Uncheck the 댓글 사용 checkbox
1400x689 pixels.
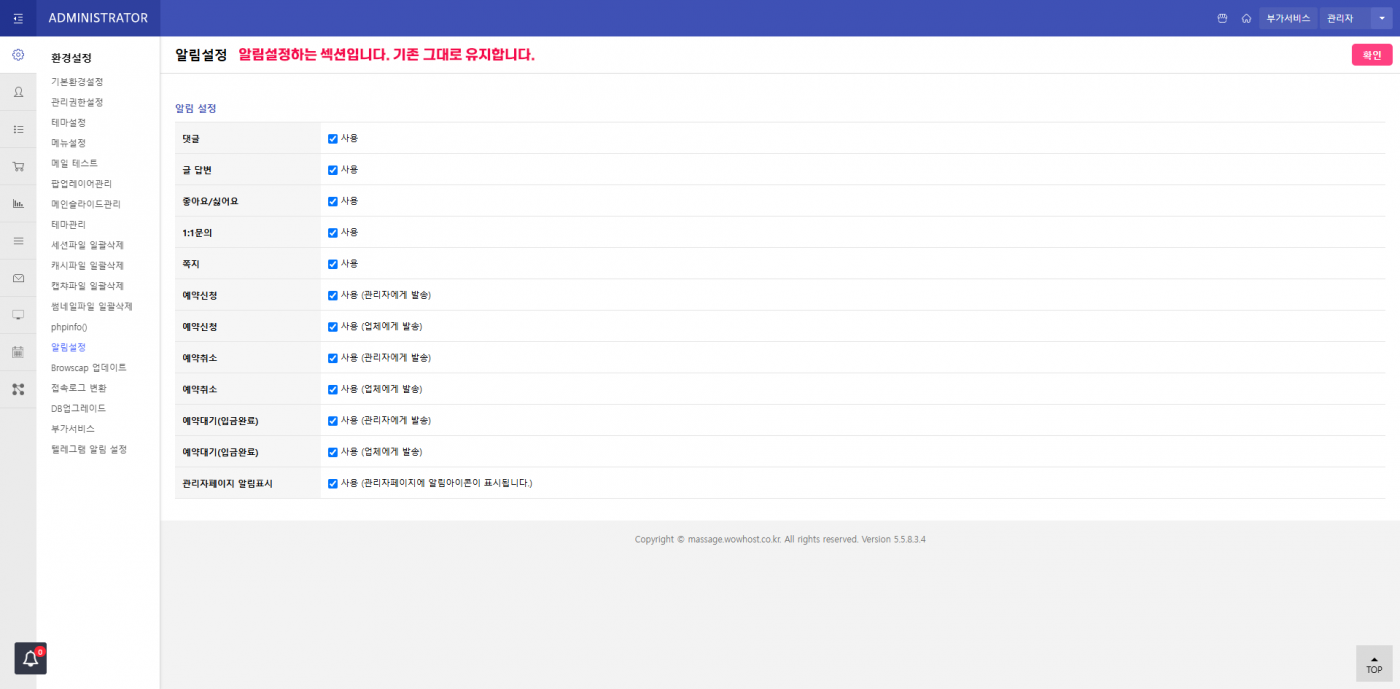pyautogui.click(x=333, y=138)
